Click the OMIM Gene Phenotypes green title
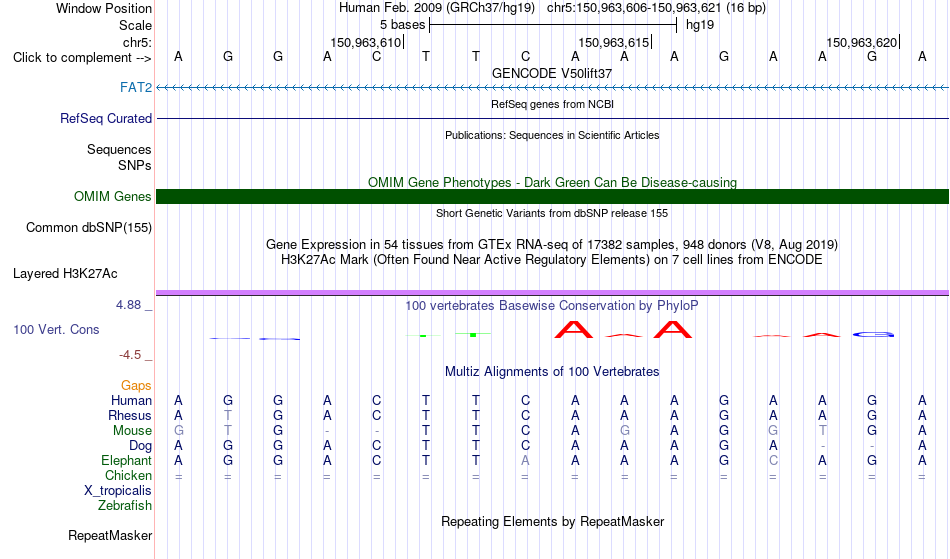Image resolution: width=950 pixels, height=559 pixels. click(552, 182)
